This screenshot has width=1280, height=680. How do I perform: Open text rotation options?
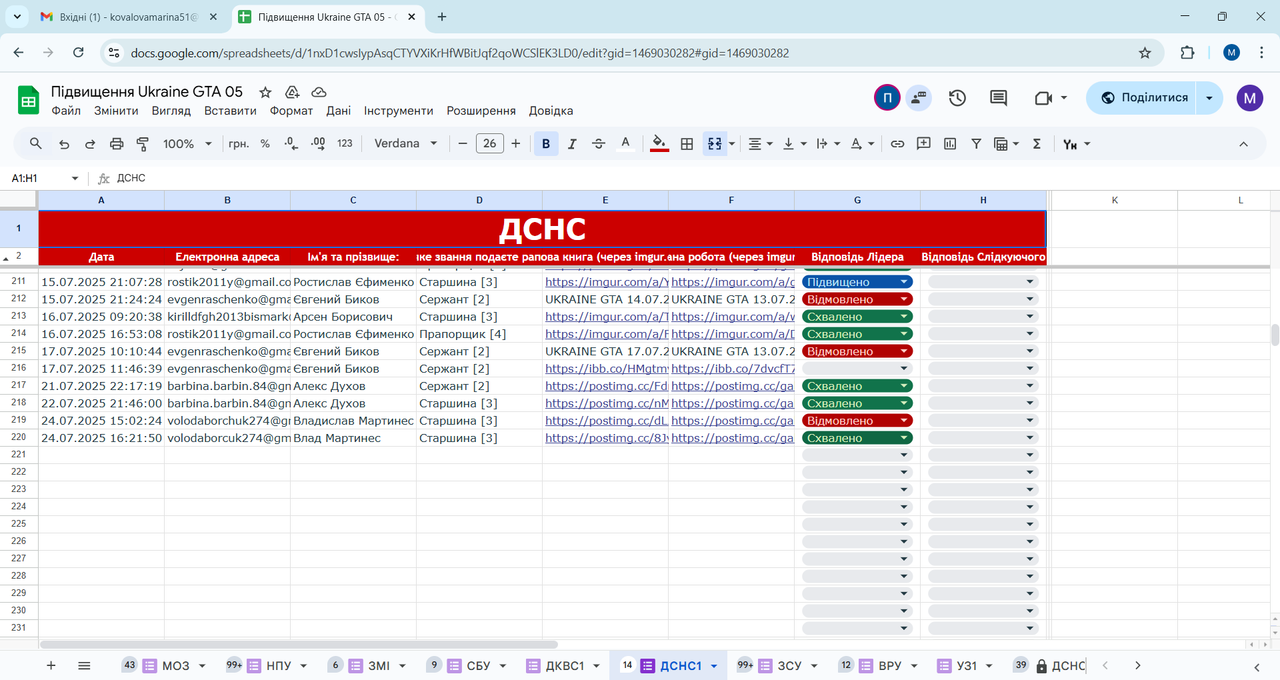[x=862, y=144]
